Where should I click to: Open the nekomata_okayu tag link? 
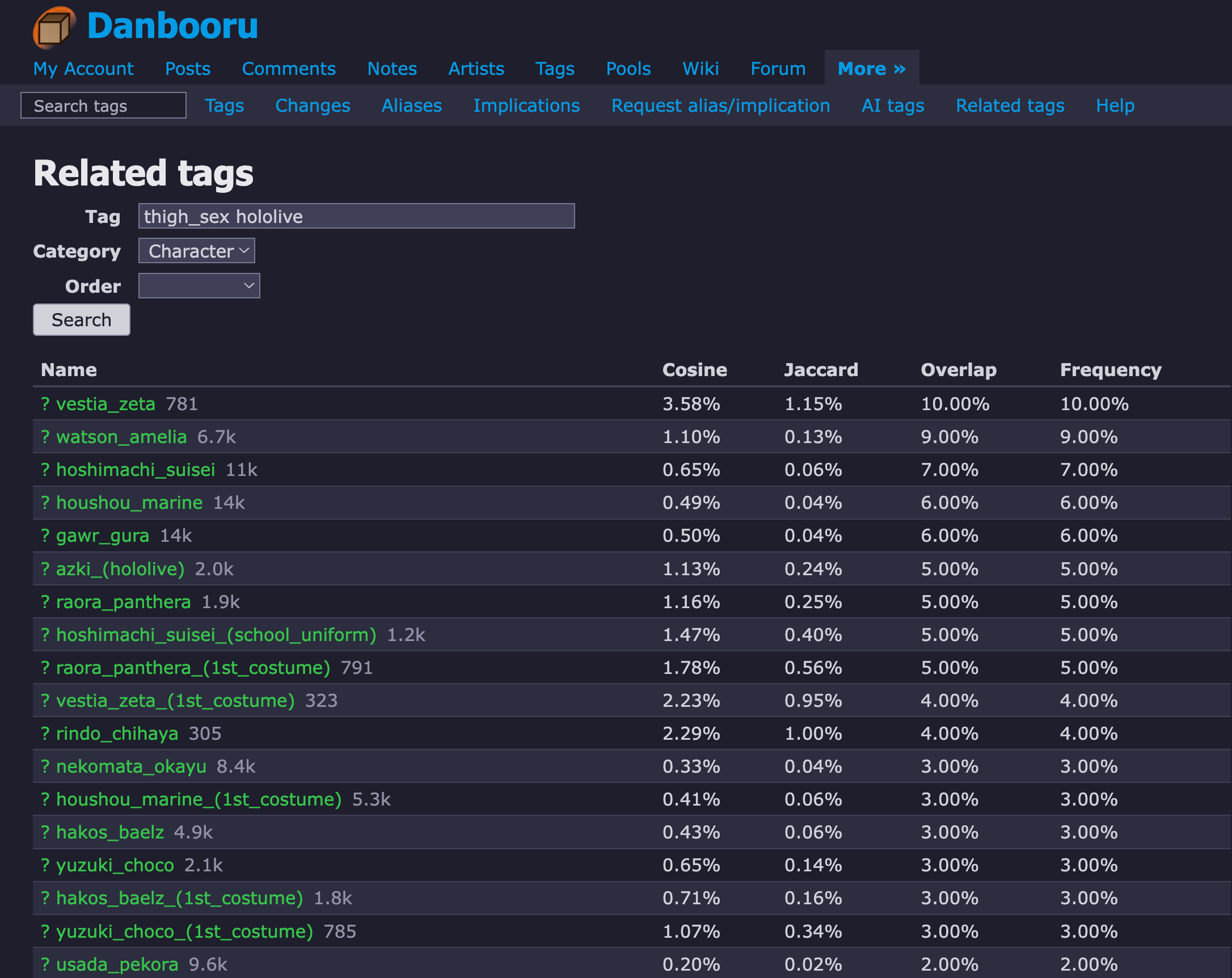131,766
